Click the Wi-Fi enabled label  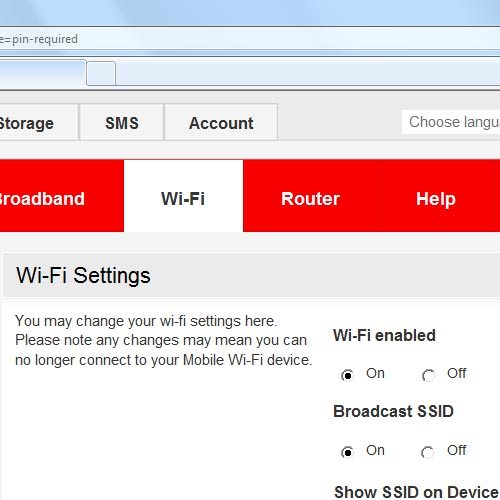pos(384,335)
